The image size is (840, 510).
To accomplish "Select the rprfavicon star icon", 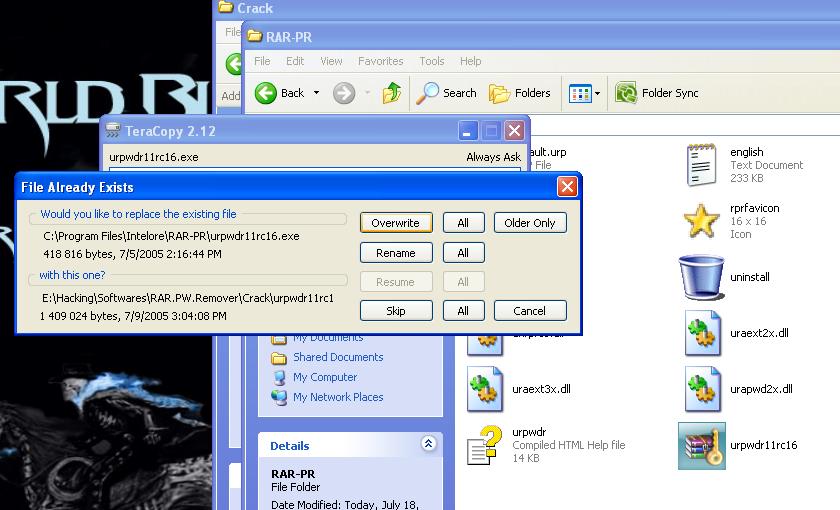I will point(701,221).
